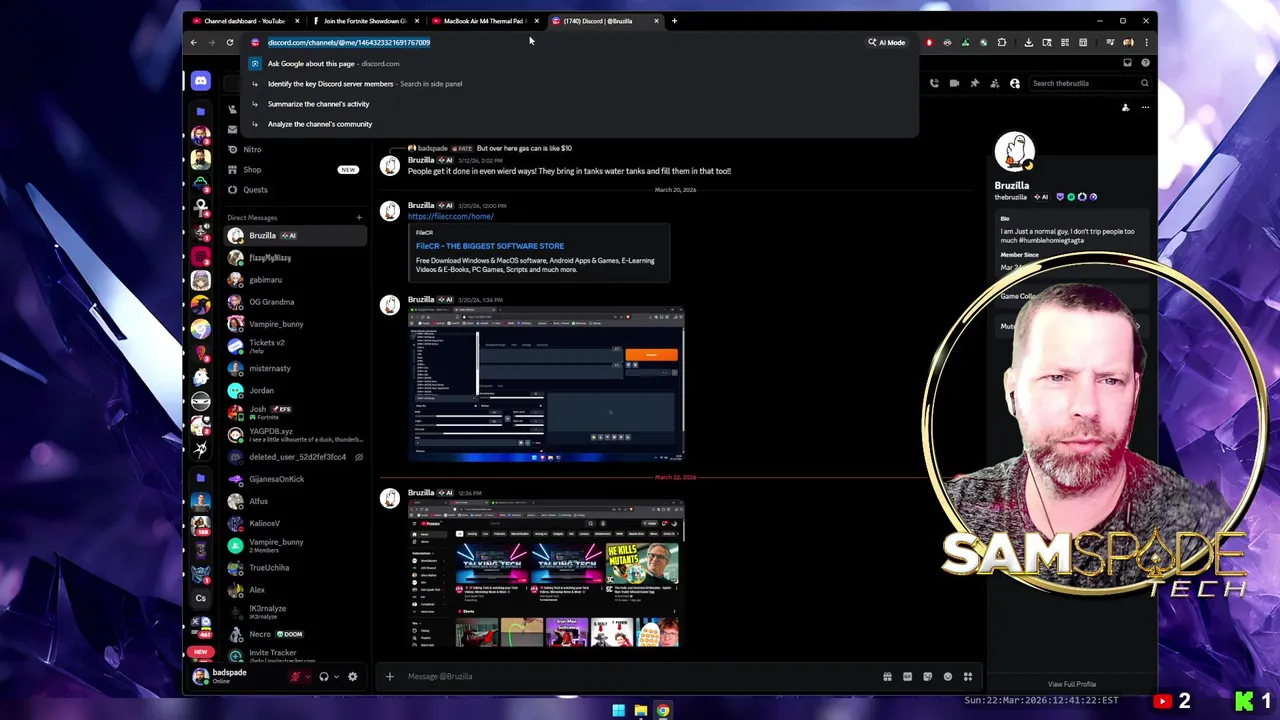This screenshot has width=1280, height=720.
Task: Open the GIF picker icon
Action: (x=907, y=677)
